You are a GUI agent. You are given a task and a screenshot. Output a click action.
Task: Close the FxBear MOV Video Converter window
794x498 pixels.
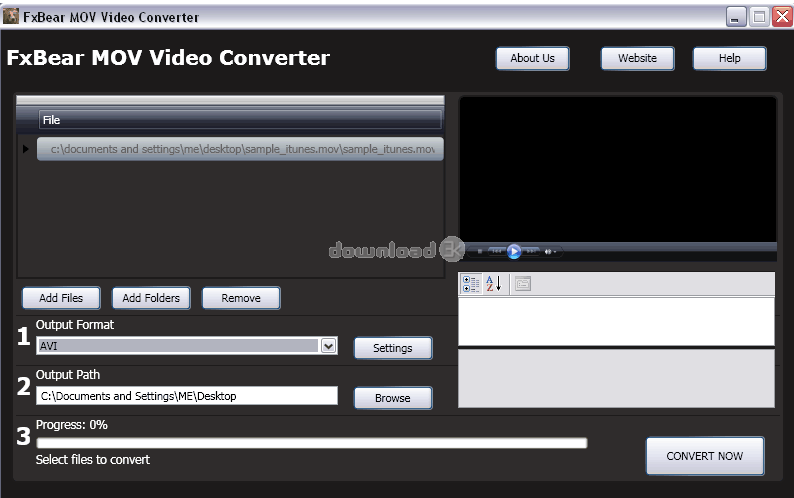(782, 17)
